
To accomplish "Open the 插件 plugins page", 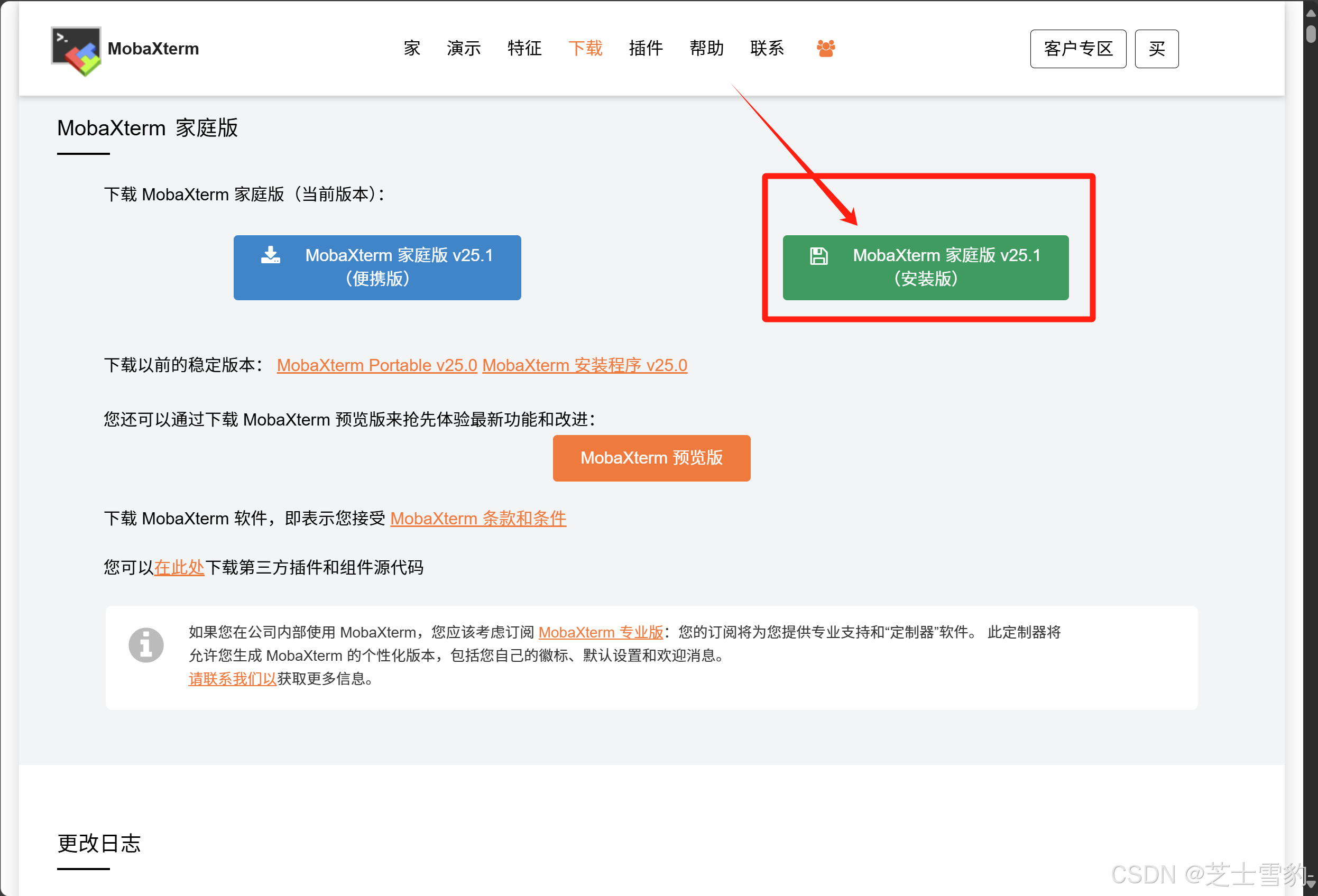I will [x=646, y=48].
